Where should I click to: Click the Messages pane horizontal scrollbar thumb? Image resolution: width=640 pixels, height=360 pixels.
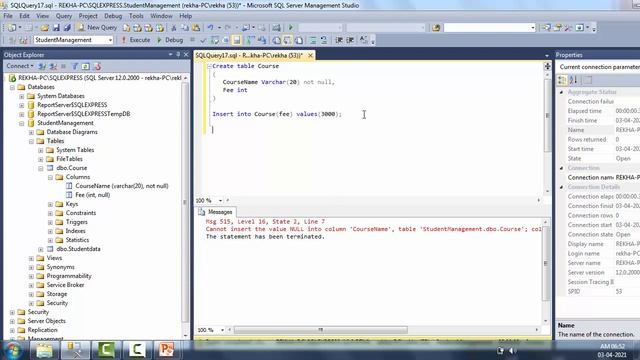tap(320, 330)
